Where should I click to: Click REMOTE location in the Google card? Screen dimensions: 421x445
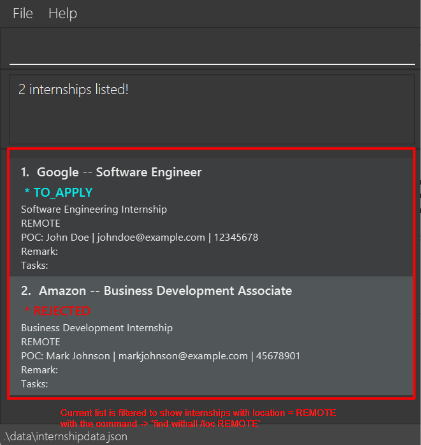(41, 223)
